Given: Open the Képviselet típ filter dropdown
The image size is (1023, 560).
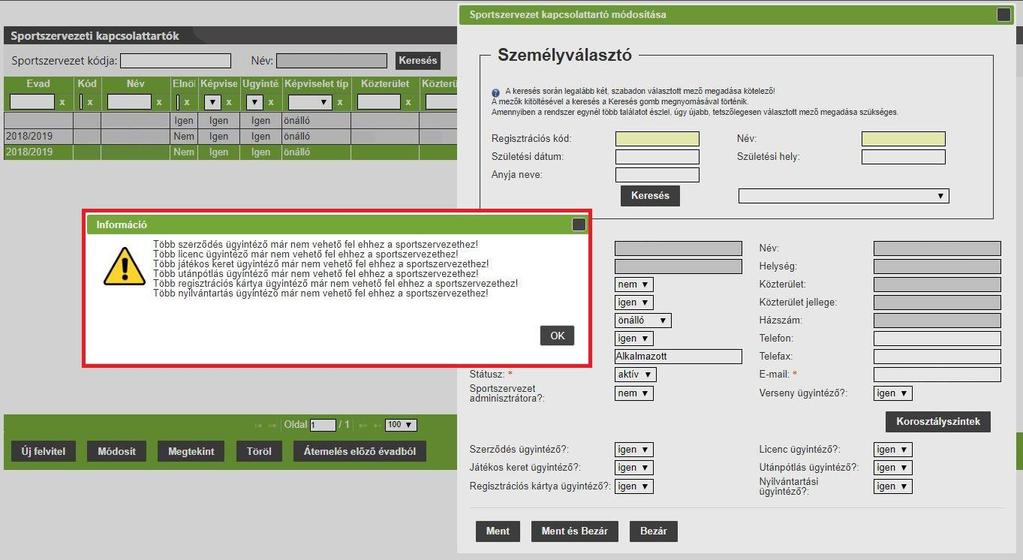Looking at the screenshot, I should tap(310, 102).
